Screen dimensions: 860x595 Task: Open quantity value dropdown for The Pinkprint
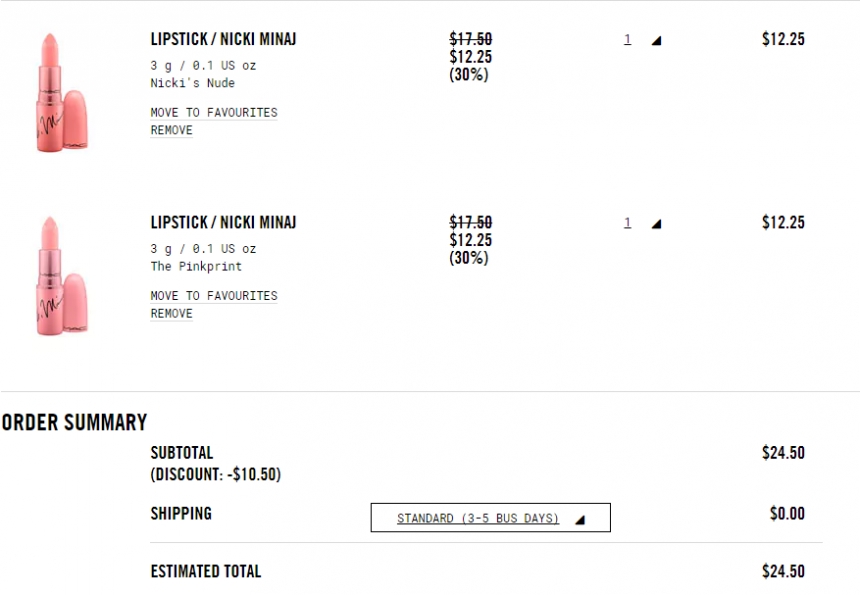click(627, 223)
